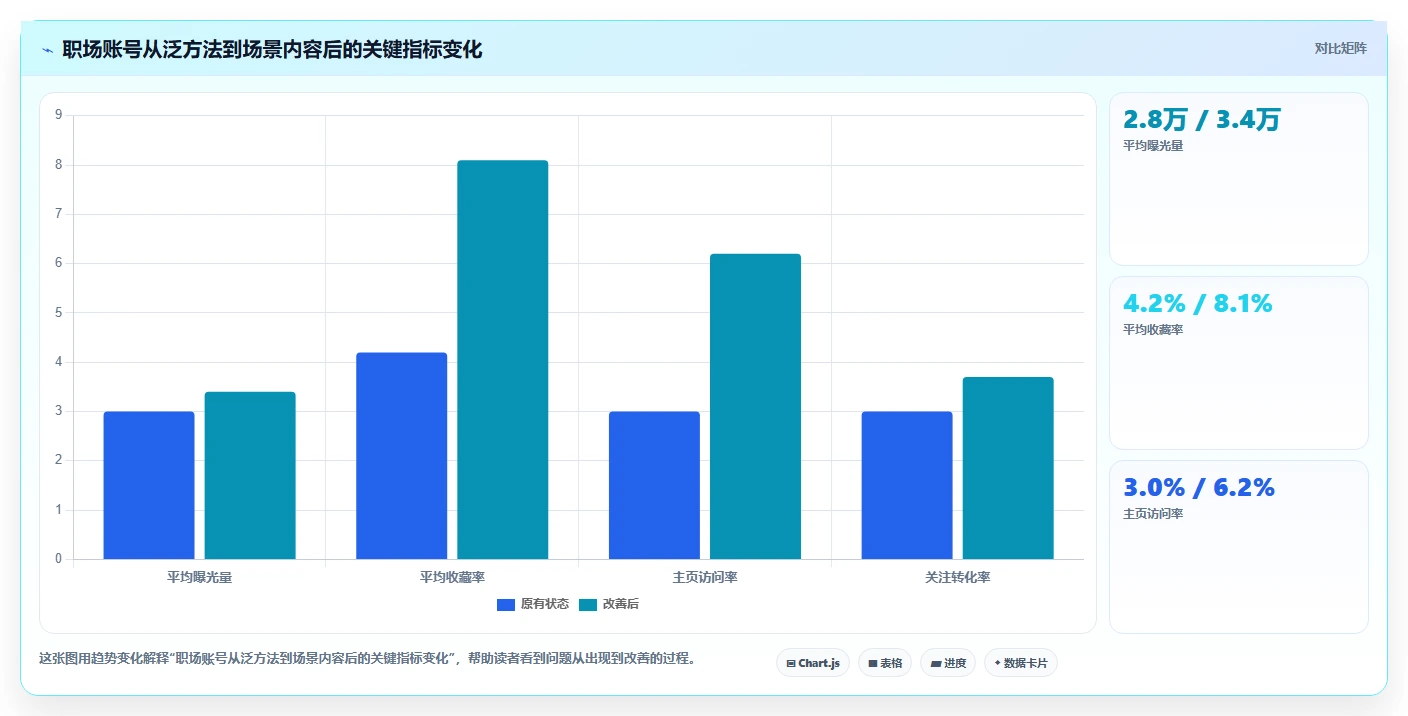Click the 平均曝光量 caption in first card
1408x716 pixels.
1153,146
